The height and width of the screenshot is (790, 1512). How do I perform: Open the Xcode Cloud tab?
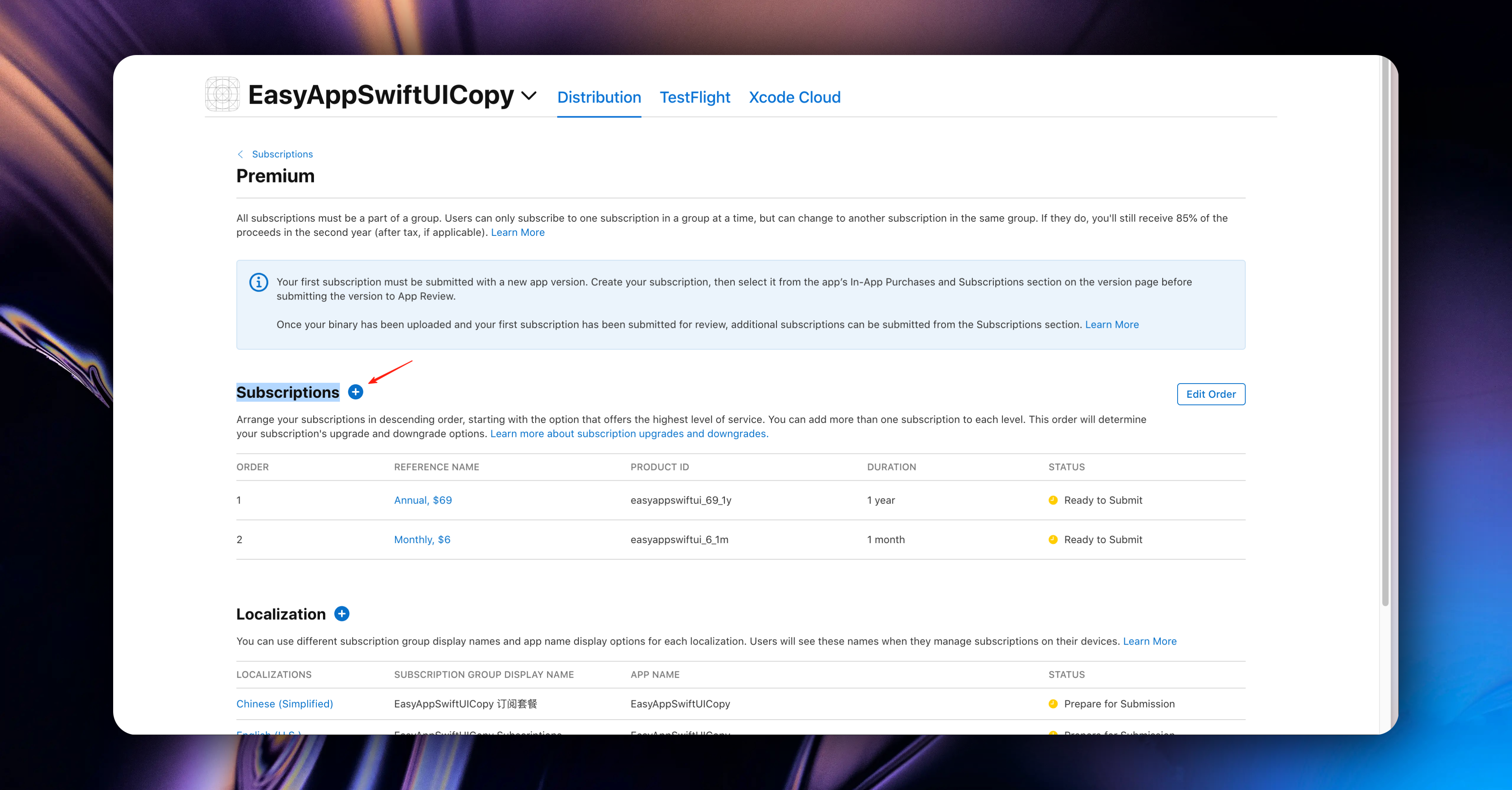point(794,97)
